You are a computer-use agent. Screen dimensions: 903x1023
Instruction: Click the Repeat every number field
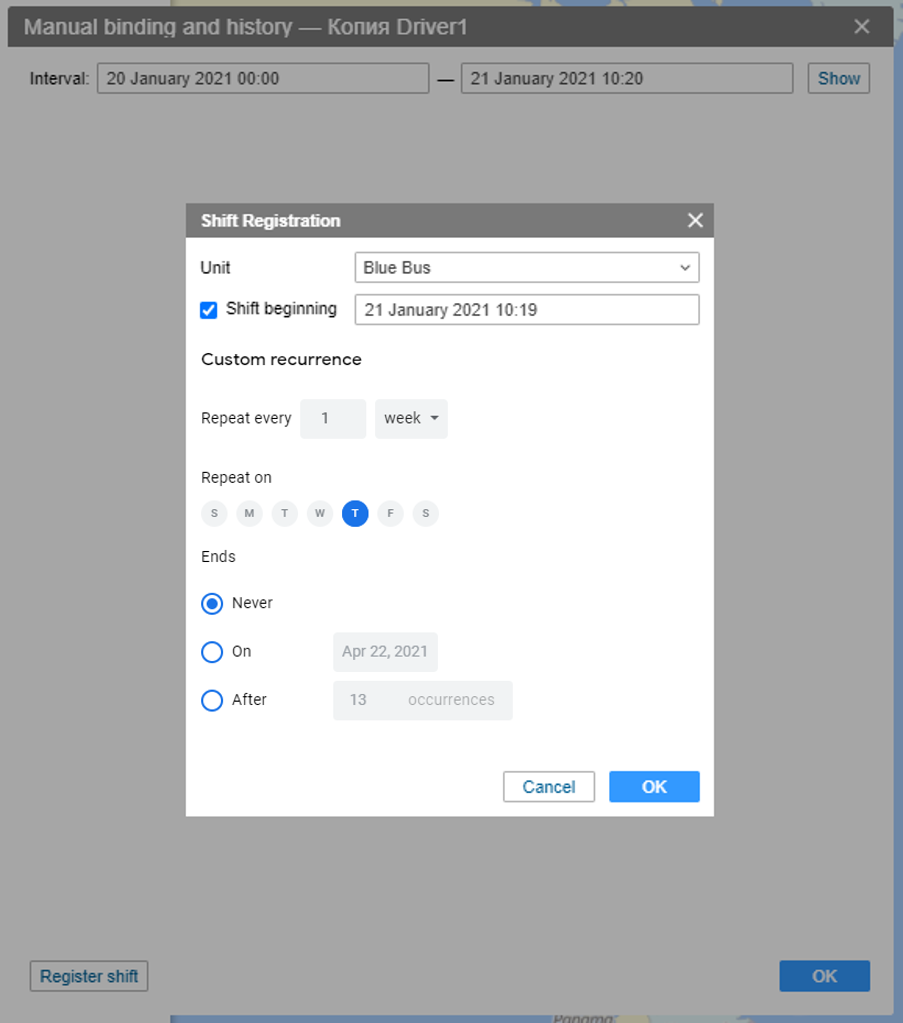pos(332,419)
